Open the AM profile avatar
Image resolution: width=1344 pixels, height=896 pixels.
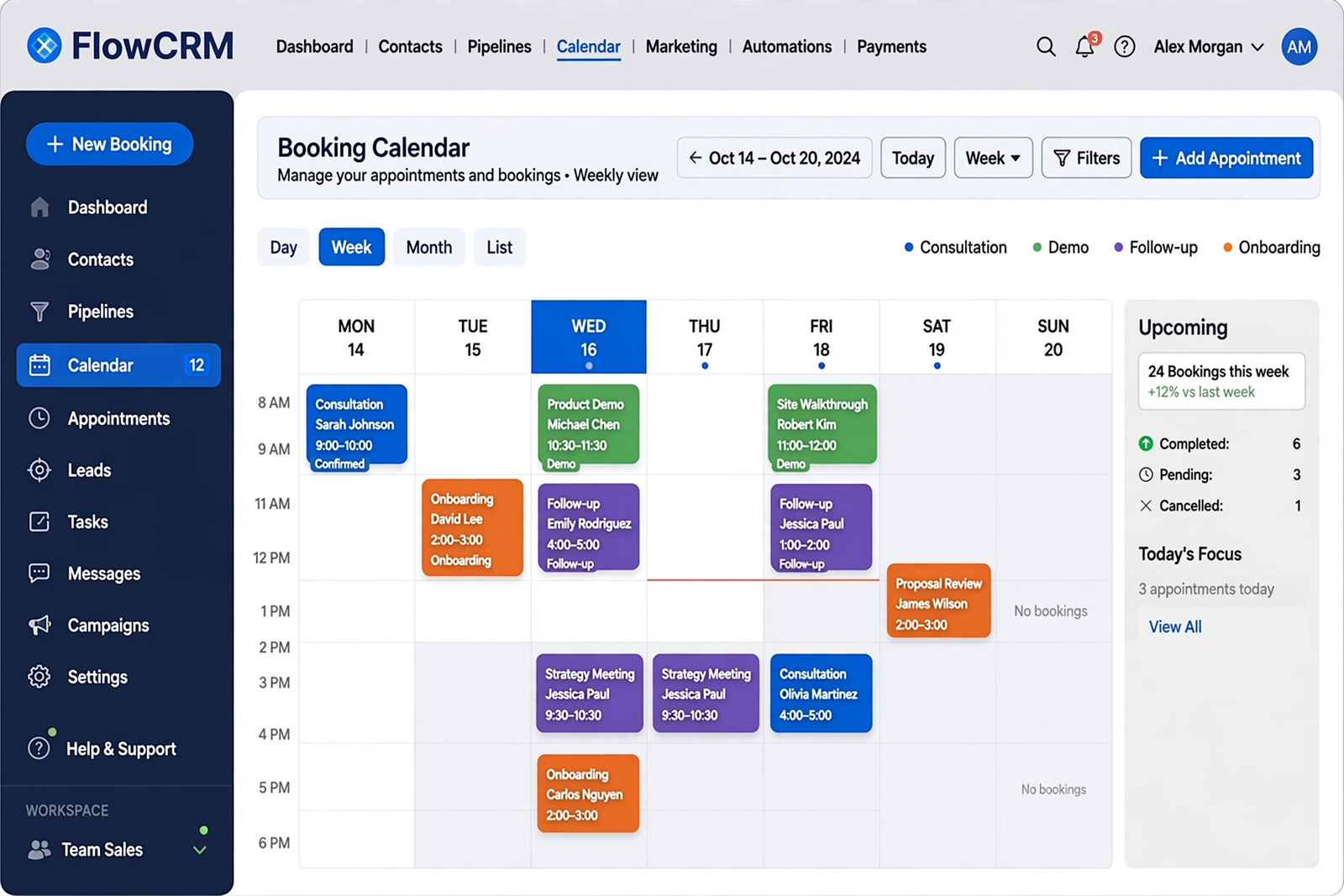click(1299, 47)
